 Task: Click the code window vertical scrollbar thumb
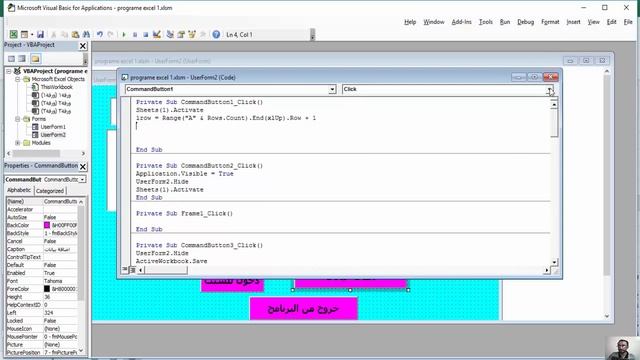(554, 124)
